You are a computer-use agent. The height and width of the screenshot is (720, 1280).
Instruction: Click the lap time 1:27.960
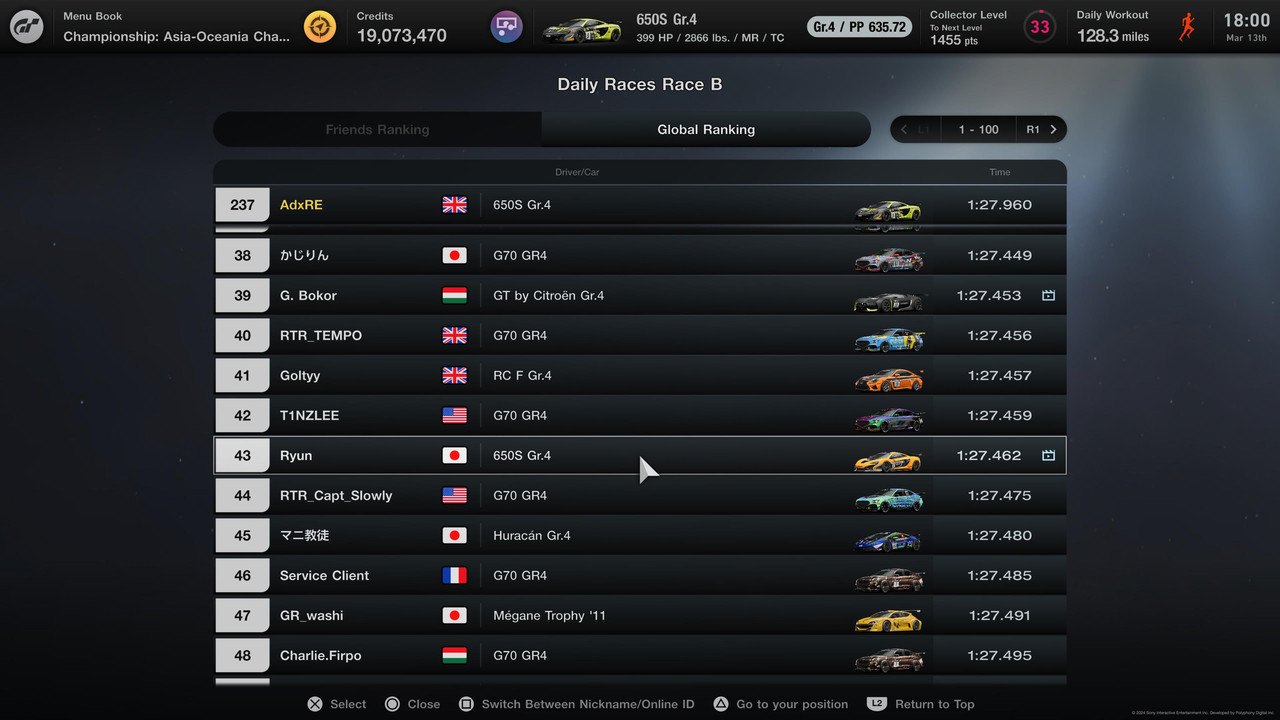(999, 205)
